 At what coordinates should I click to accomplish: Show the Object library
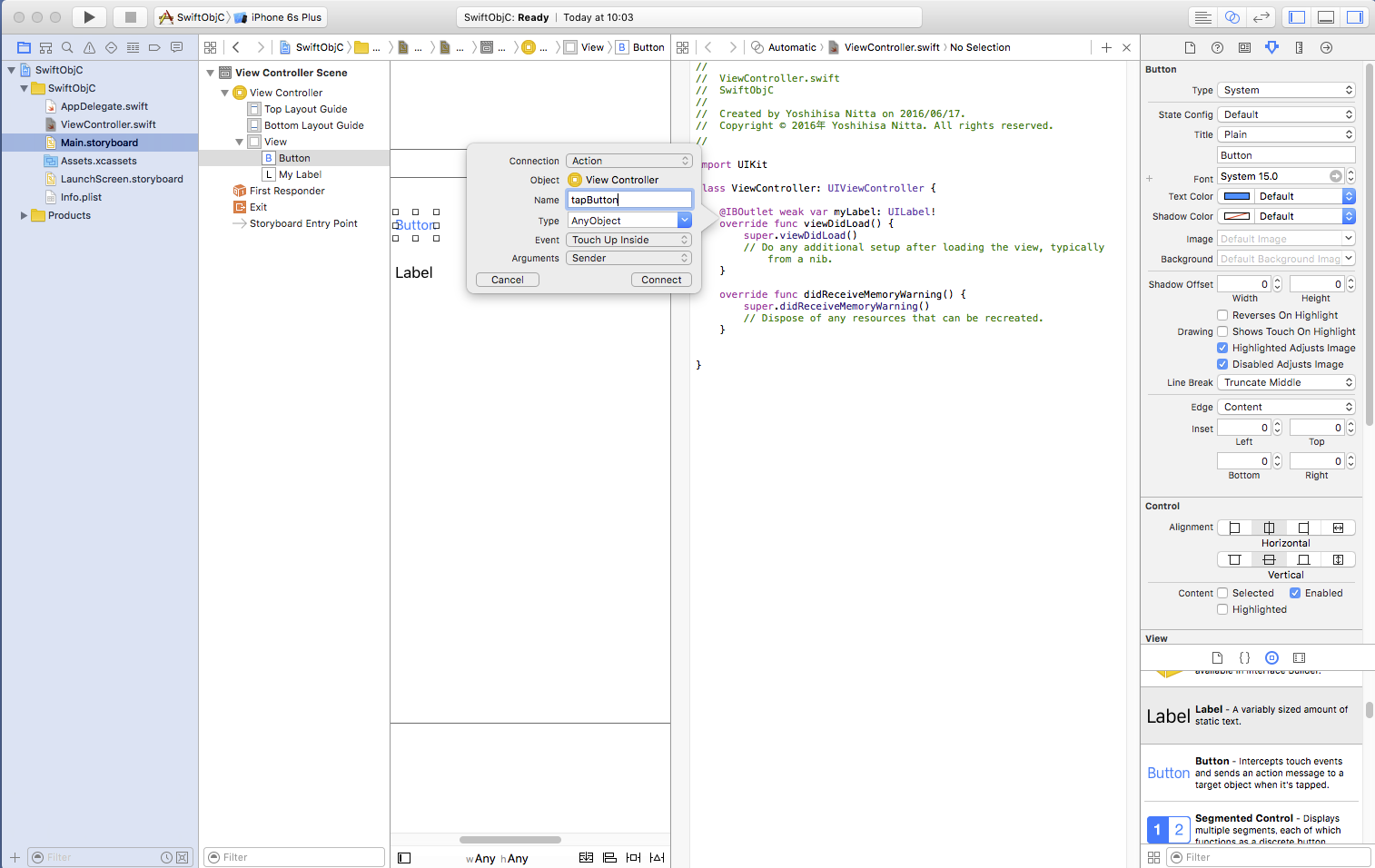[x=1271, y=657]
